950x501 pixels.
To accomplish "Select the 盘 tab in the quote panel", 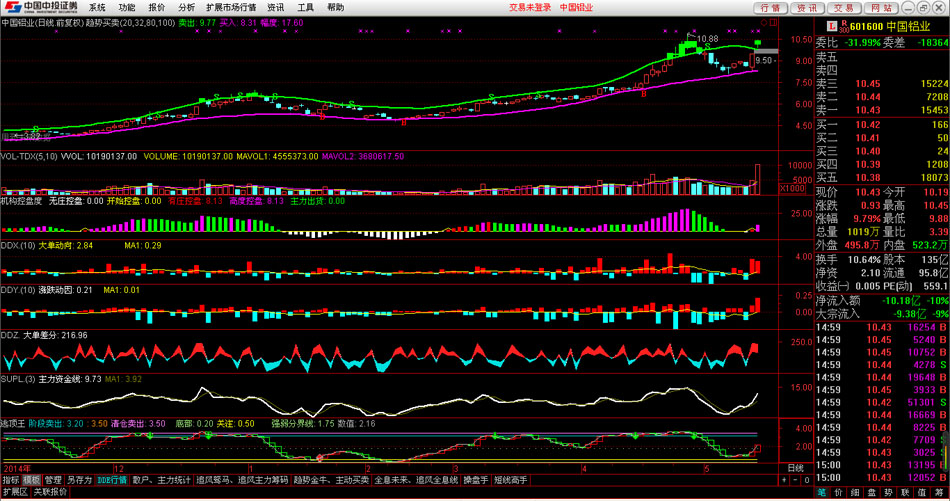I will click(871, 493).
